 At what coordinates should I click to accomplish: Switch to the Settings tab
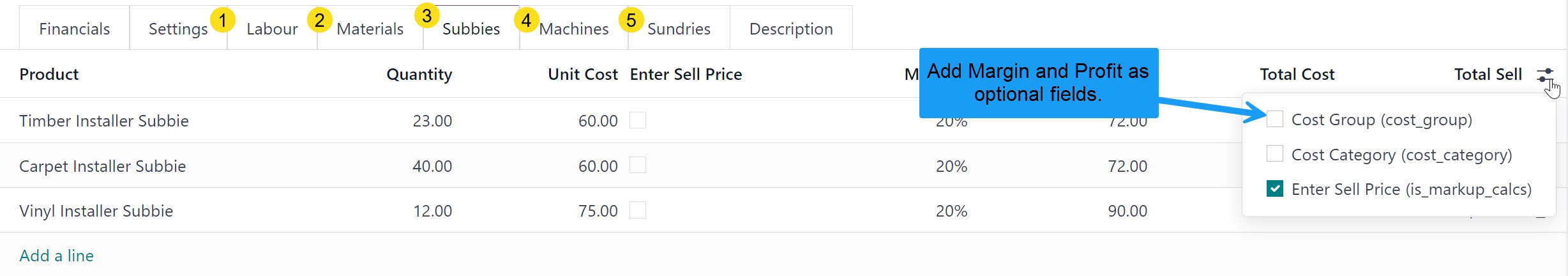pyautogui.click(x=178, y=29)
